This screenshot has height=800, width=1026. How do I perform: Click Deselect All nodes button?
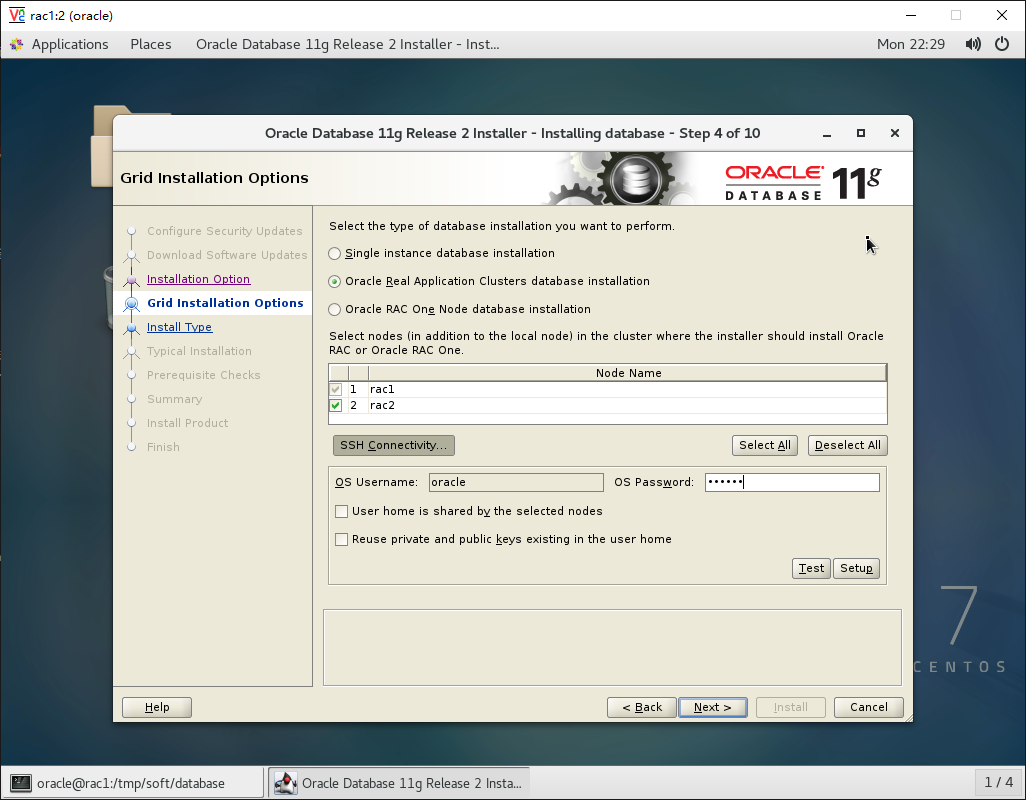pyautogui.click(x=847, y=445)
